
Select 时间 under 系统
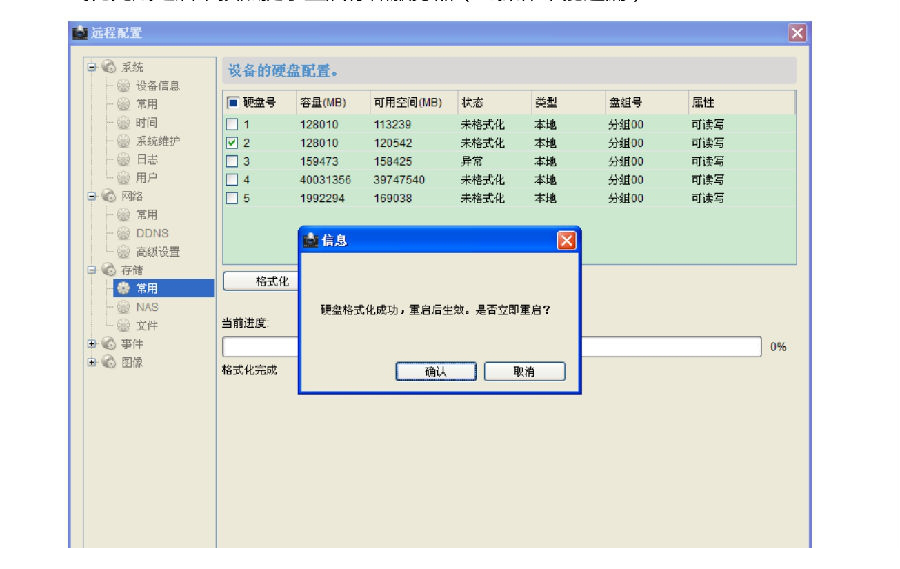point(146,122)
